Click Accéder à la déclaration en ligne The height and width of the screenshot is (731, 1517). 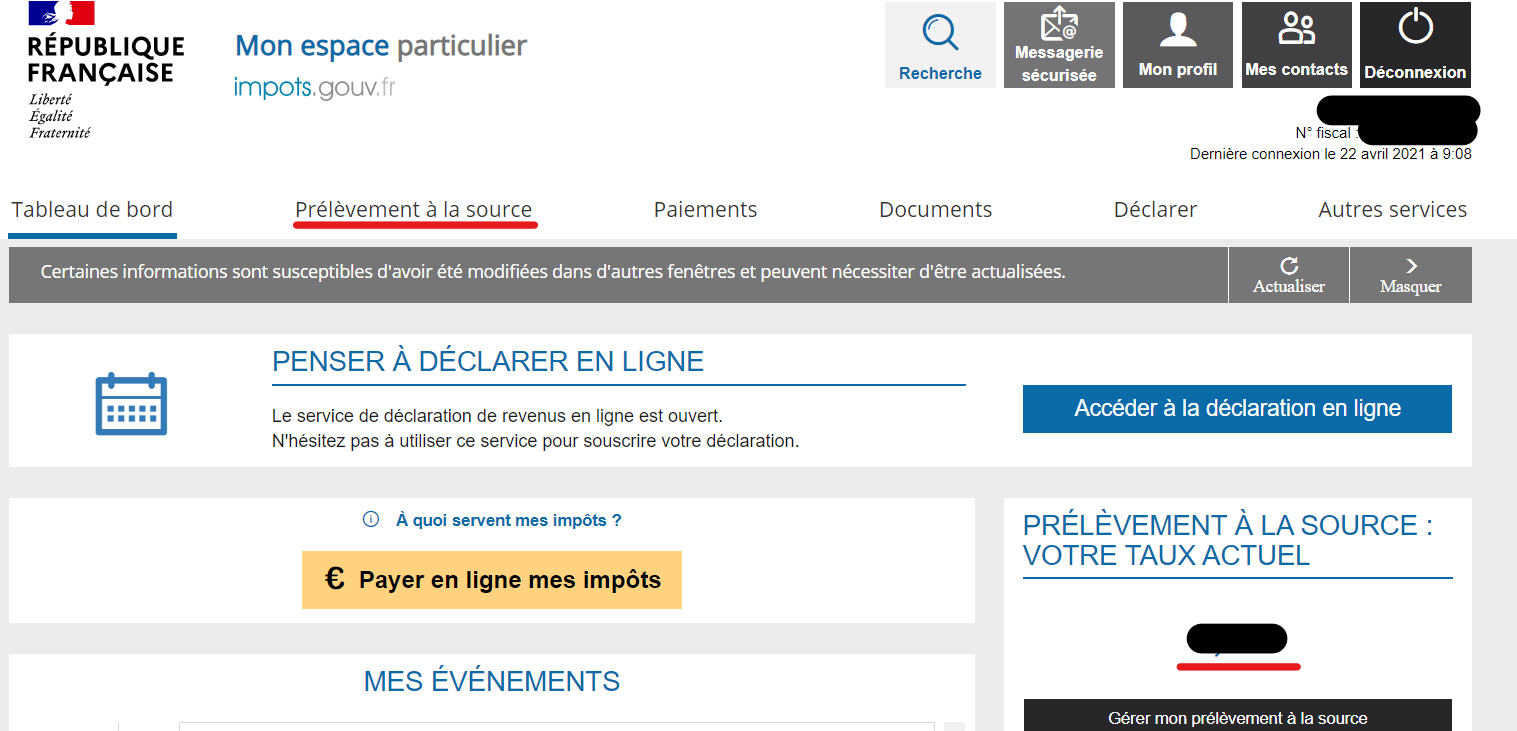pyautogui.click(x=1237, y=408)
